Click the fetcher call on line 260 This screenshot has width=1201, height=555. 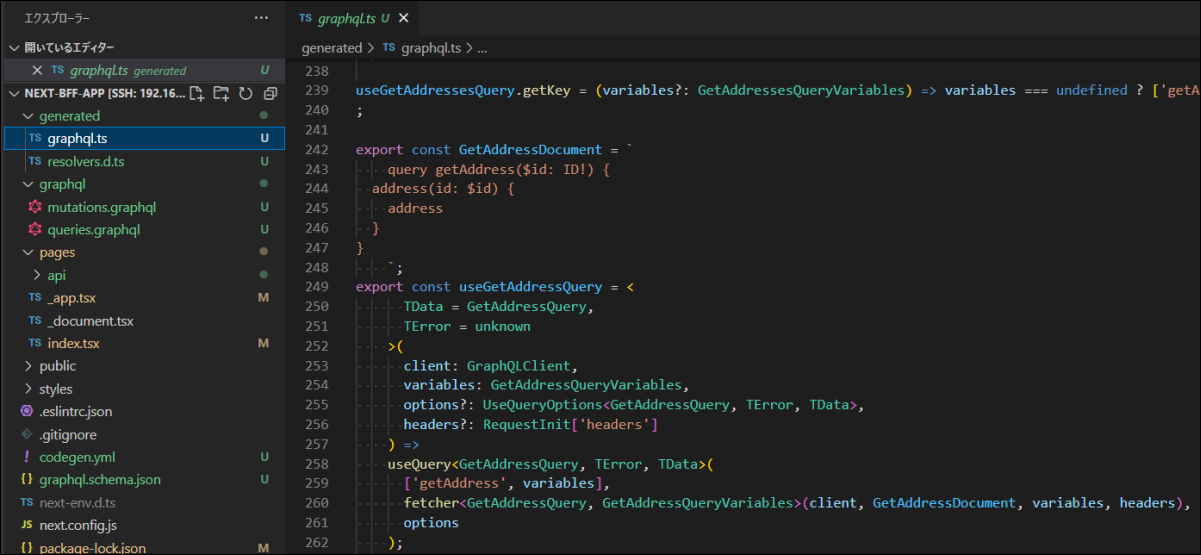[x=431, y=503]
